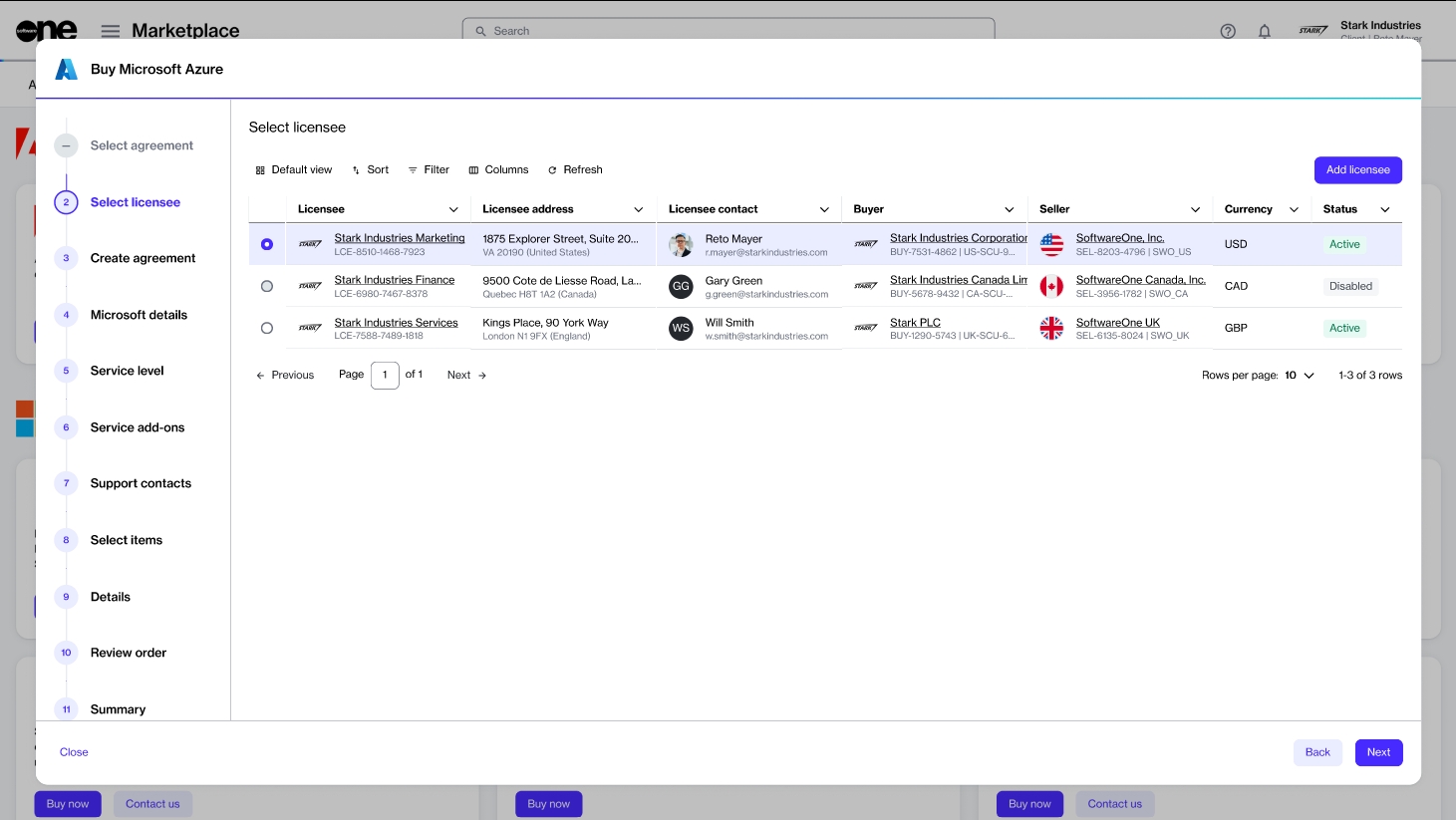Screen dimensions: 1456x820
Task: Jump to the Create agreement step
Action: [143, 258]
